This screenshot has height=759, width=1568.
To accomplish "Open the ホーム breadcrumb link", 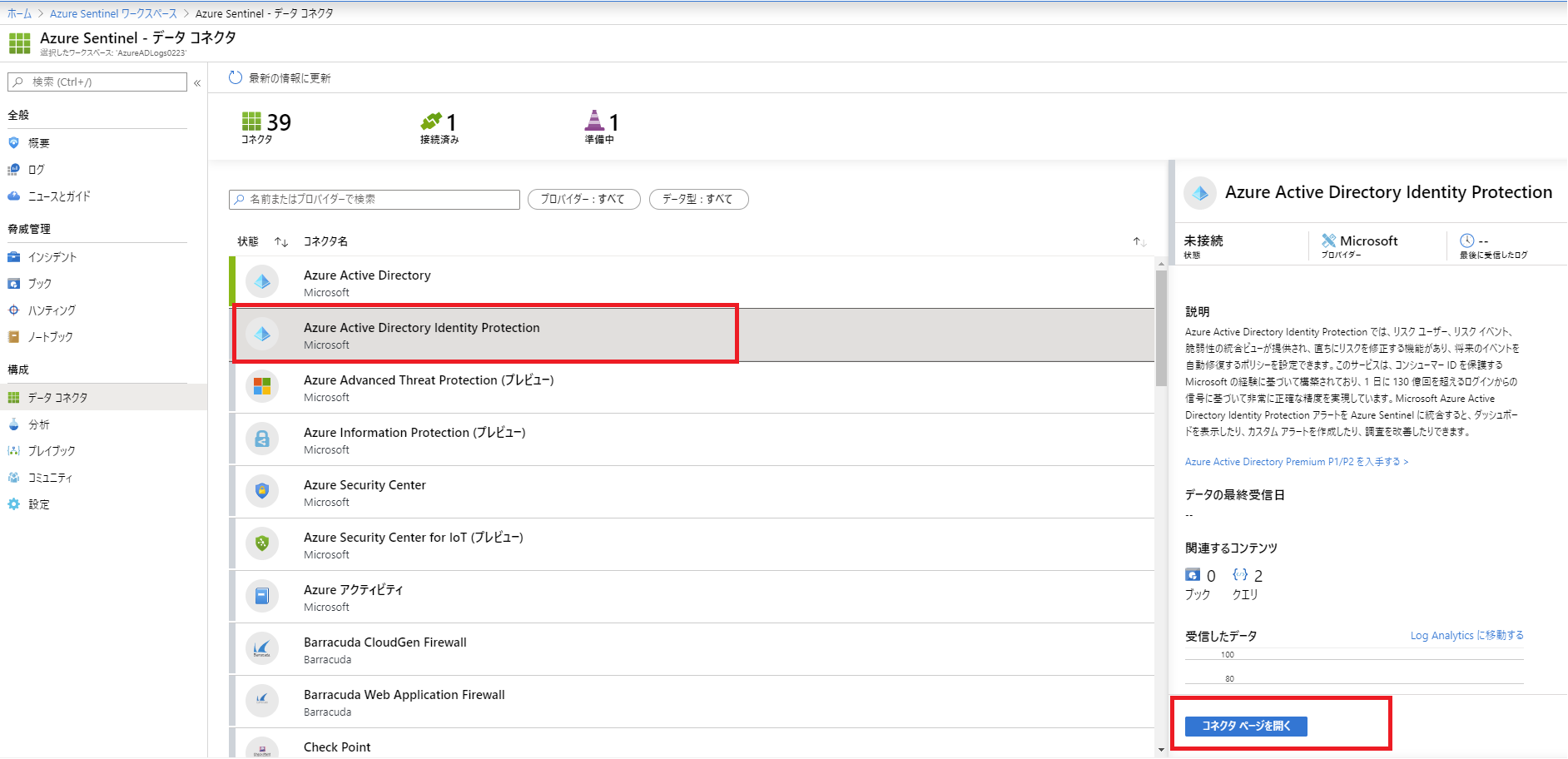I will click(19, 13).
